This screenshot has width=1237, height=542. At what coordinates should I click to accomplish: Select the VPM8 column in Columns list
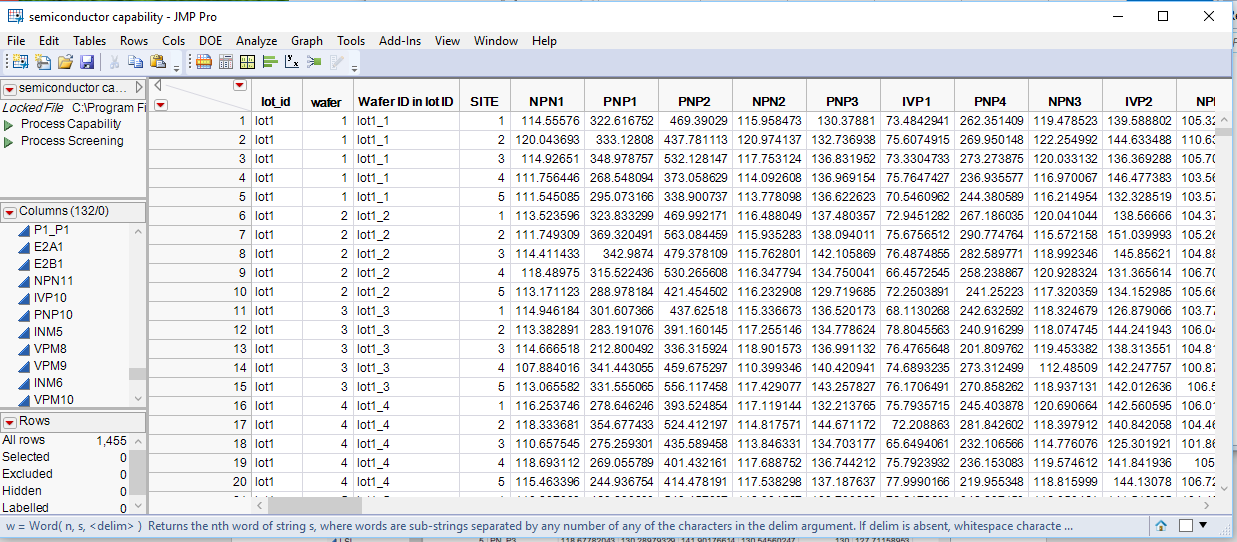(x=50, y=349)
